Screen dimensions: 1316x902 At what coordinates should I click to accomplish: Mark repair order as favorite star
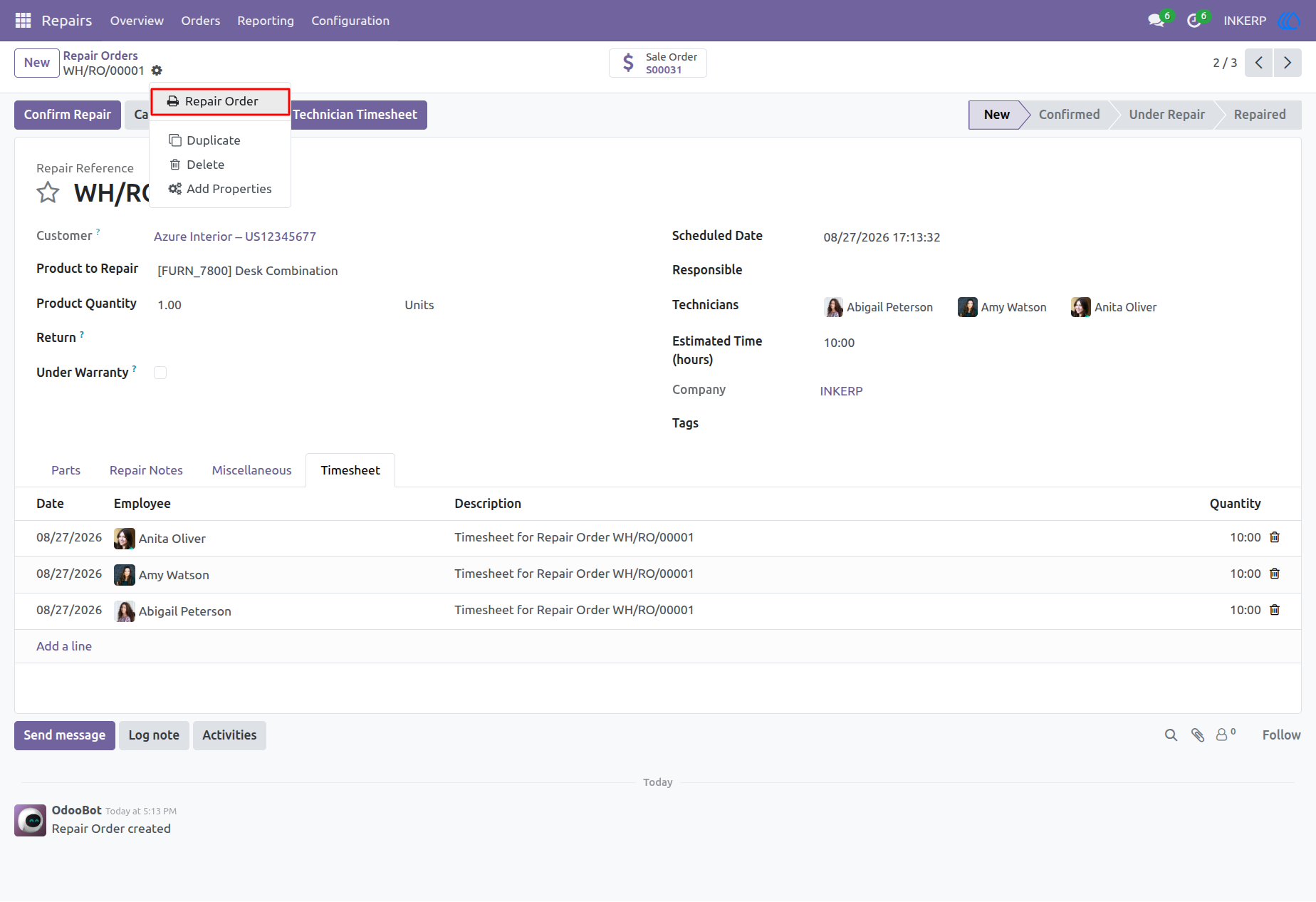pos(48,192)
